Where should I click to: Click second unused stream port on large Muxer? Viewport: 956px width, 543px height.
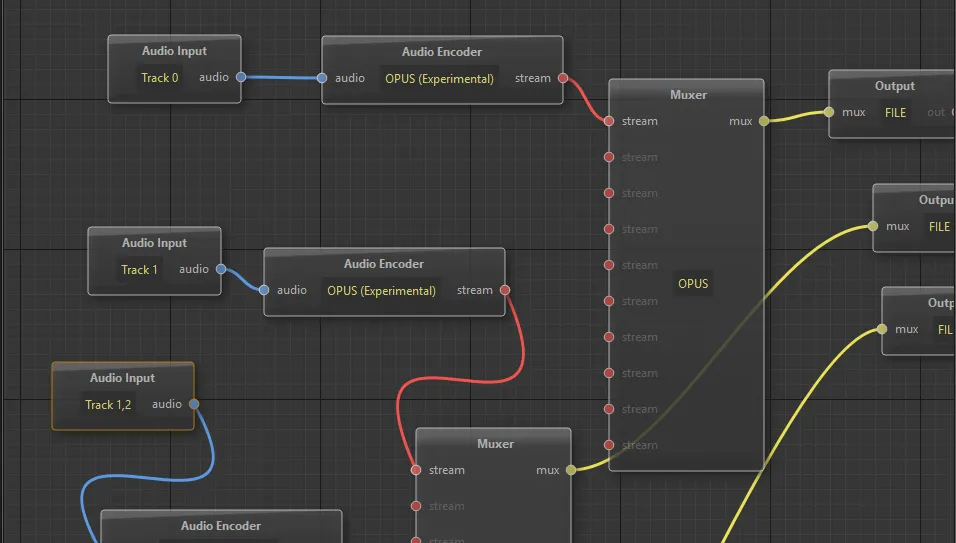tap(608, 193)
